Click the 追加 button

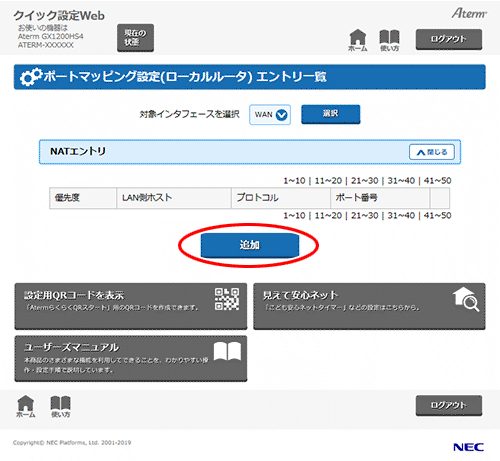250,245
